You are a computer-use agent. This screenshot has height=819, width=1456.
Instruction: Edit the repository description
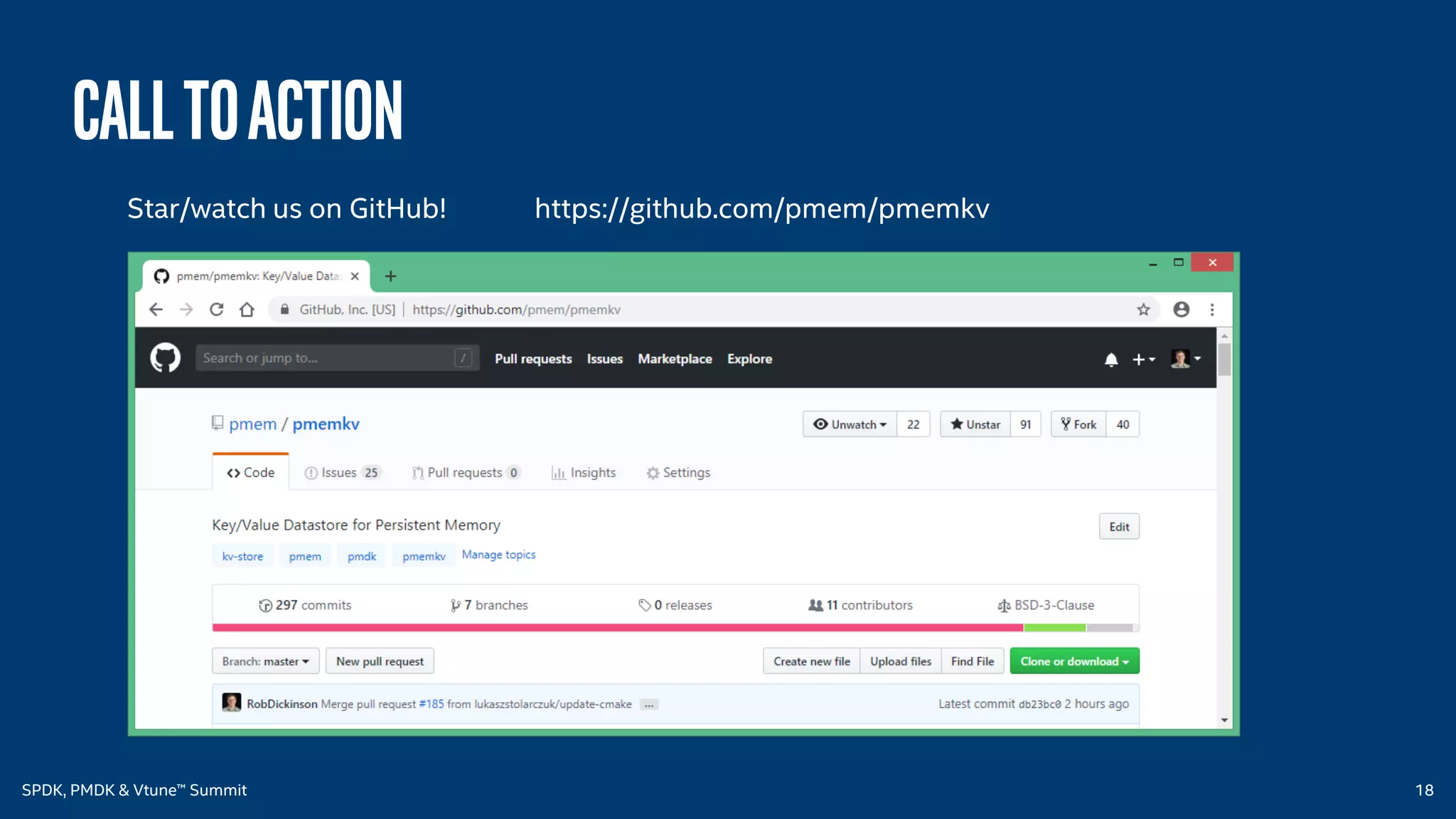[x=1119, y=527]
